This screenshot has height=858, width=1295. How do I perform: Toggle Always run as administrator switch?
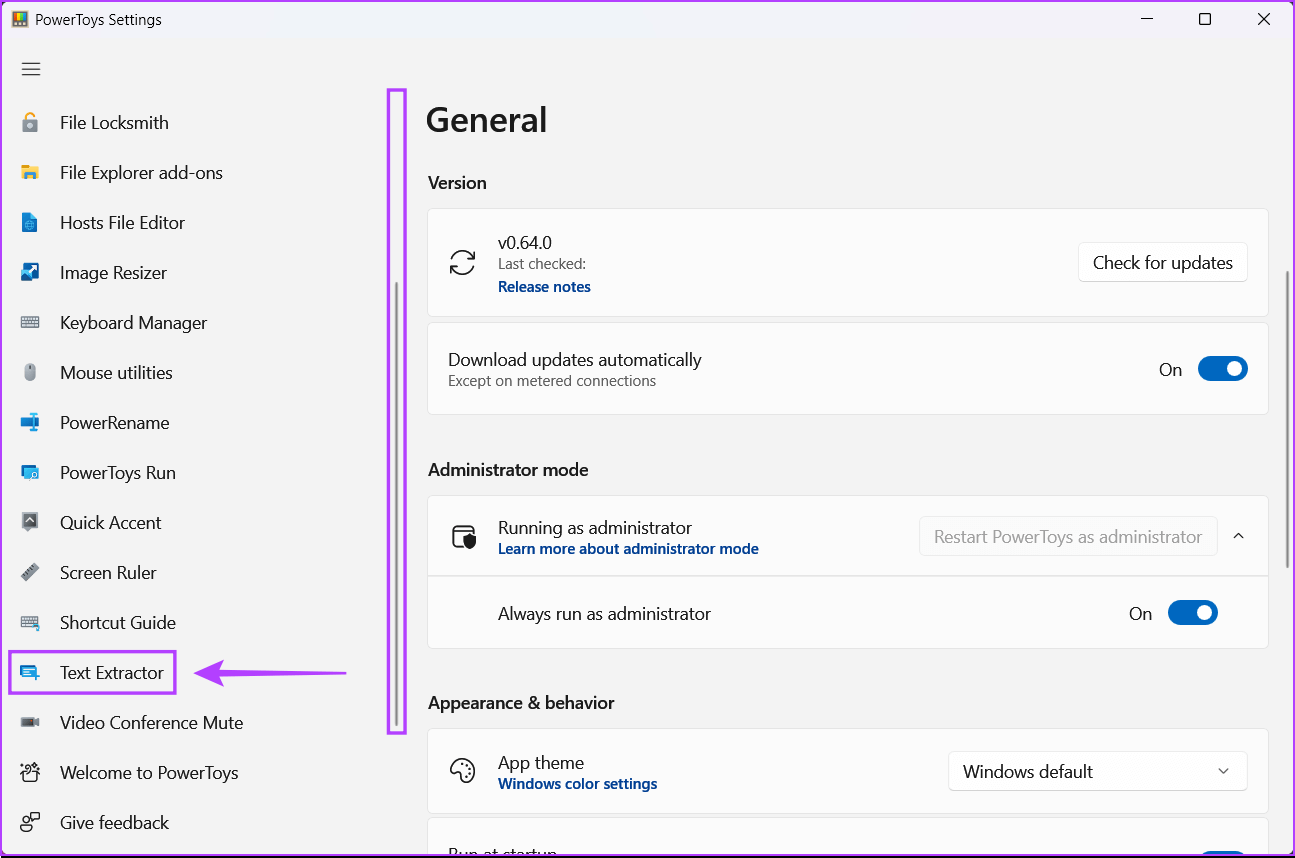(1193, 613)
